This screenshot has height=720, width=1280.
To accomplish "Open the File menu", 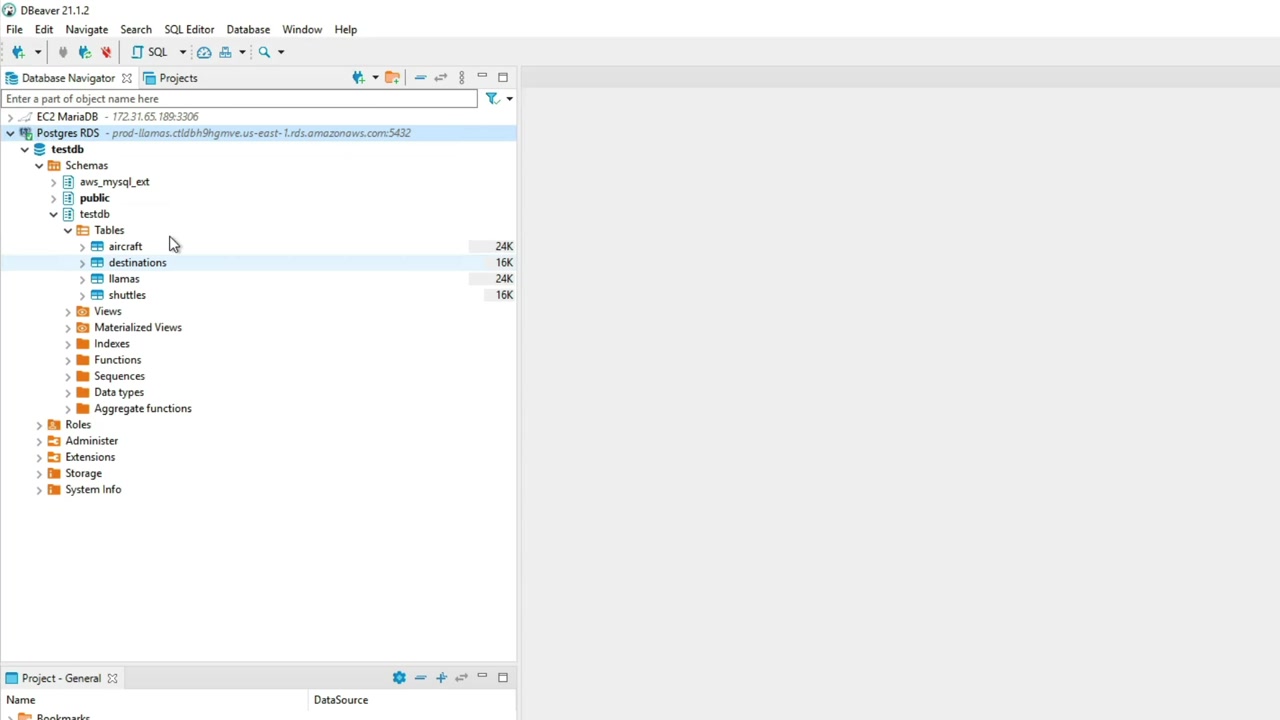I will pos(15,30).
